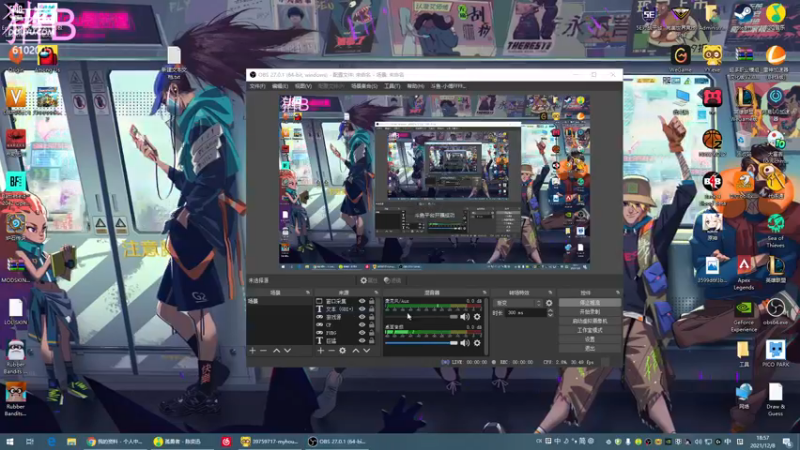Open the notification center icon in taskbar
800x450 pixels.
[x=788, y=442]
